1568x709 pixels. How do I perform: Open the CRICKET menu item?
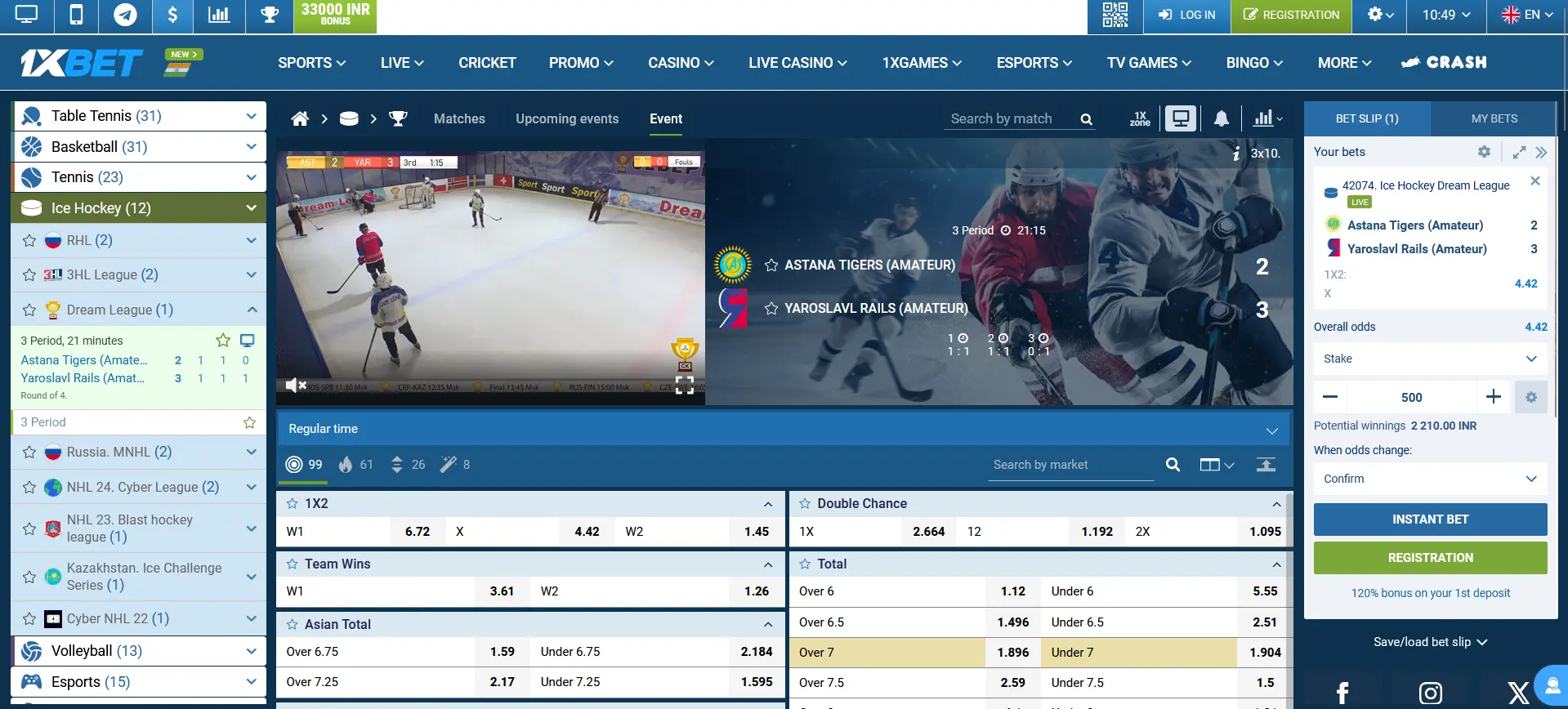click(x=487, y=63)
